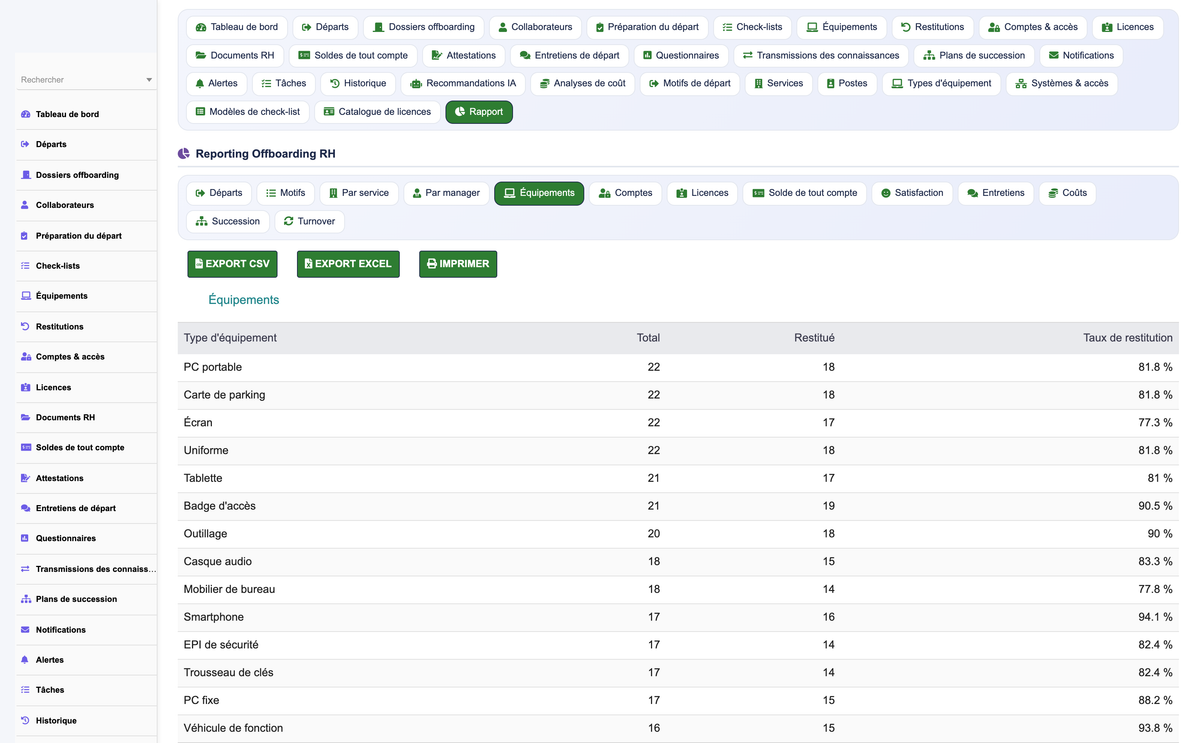
Task: Select the Rapport top tab
Action: [x=479, y=112]
